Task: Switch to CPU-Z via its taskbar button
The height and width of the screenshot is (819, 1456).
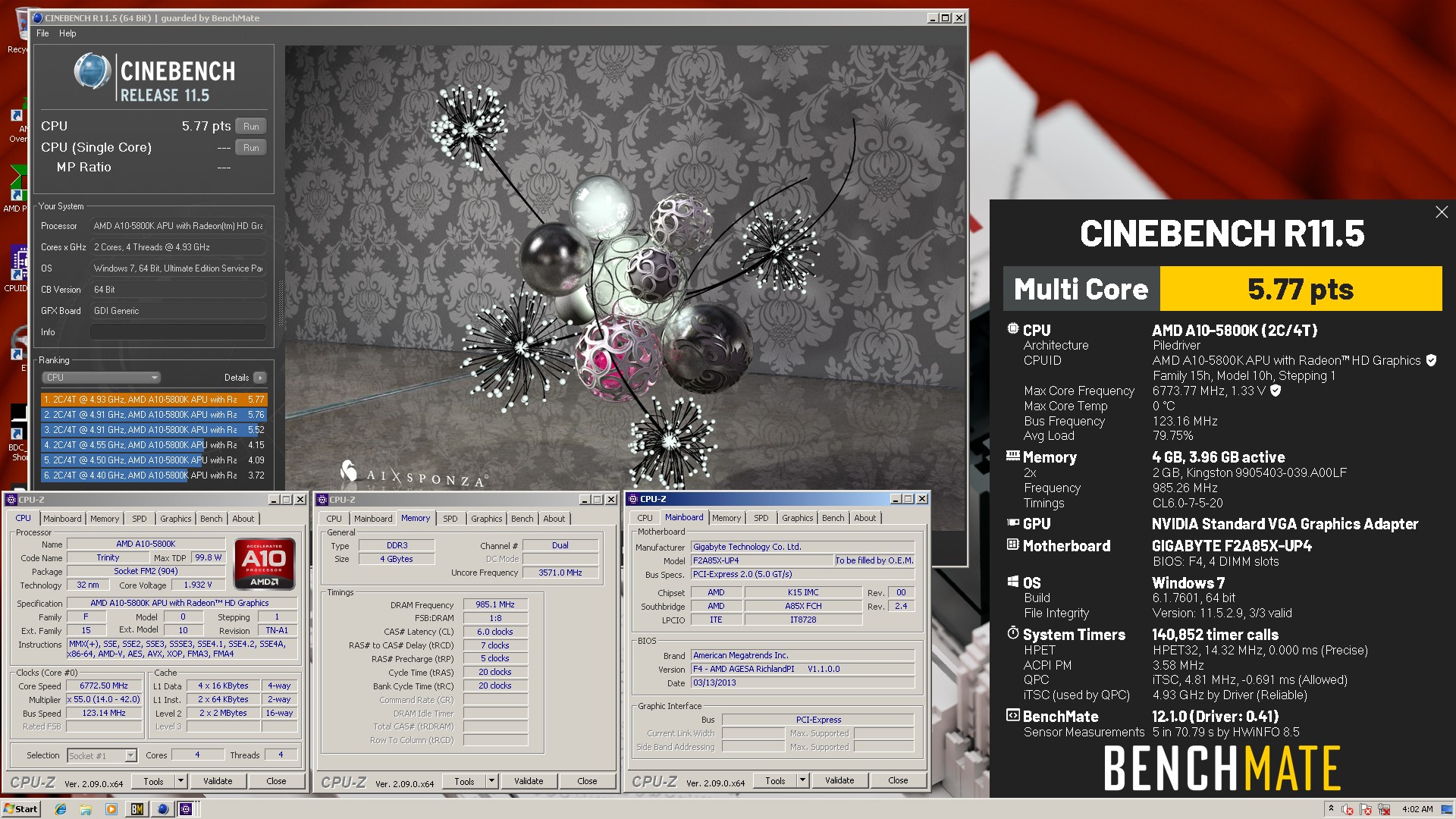Action: [187, 809]
